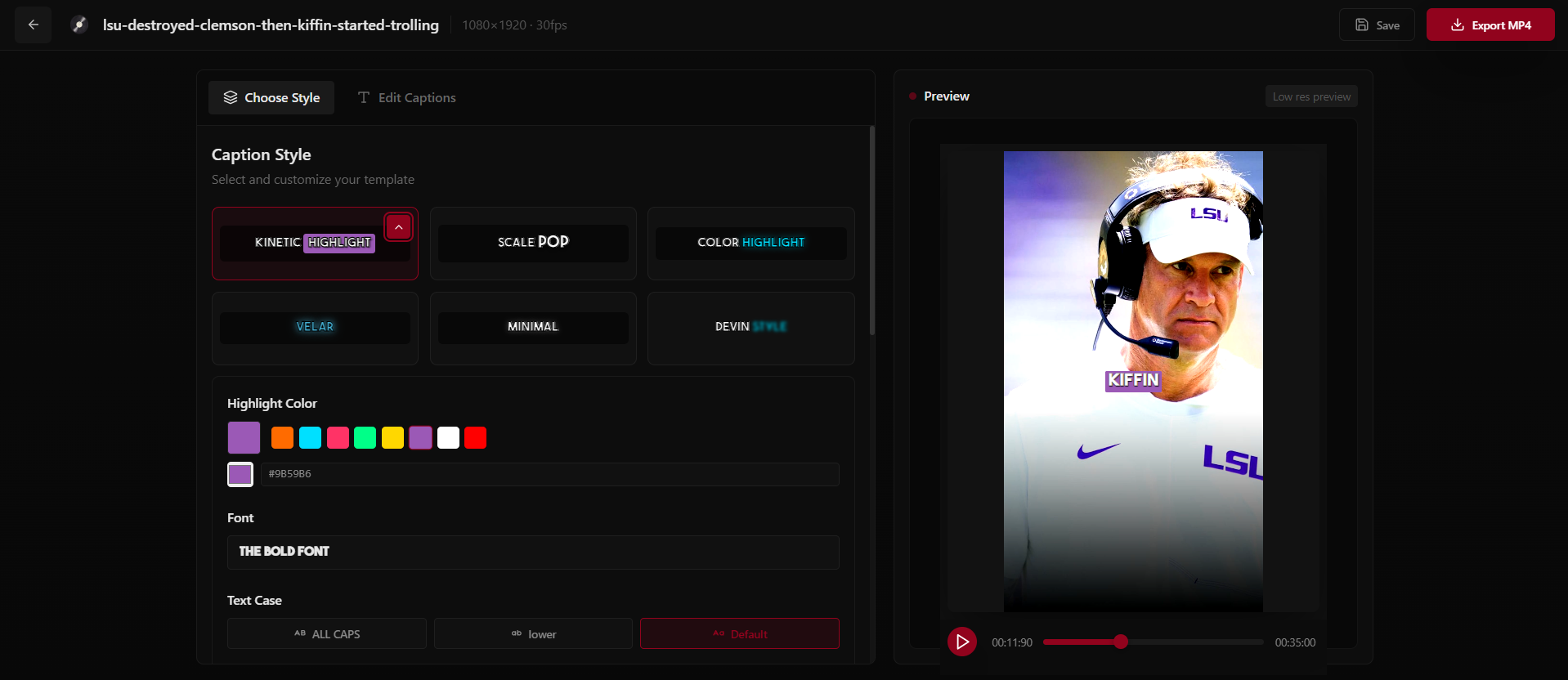1568x680 pixels.
Task: Click the 00:35:00 total duration text
Action: tap(1295, 642)
